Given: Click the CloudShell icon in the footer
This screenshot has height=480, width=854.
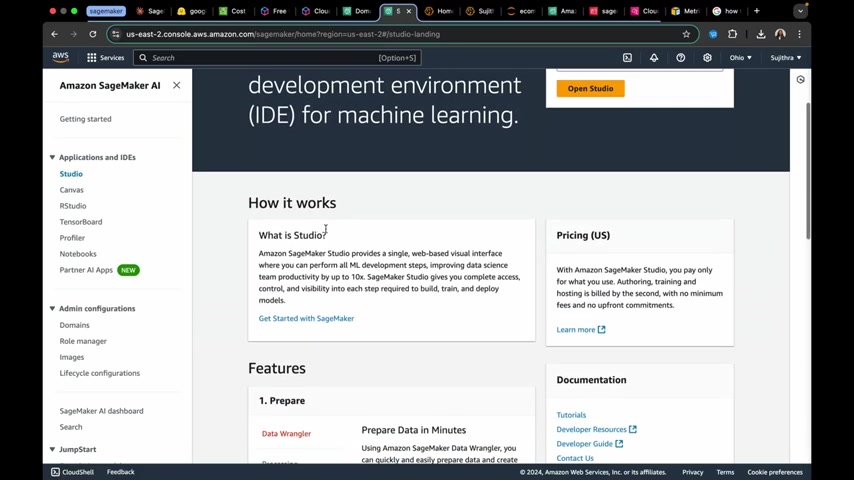Looking at the screenshot, I should point(56,472).
